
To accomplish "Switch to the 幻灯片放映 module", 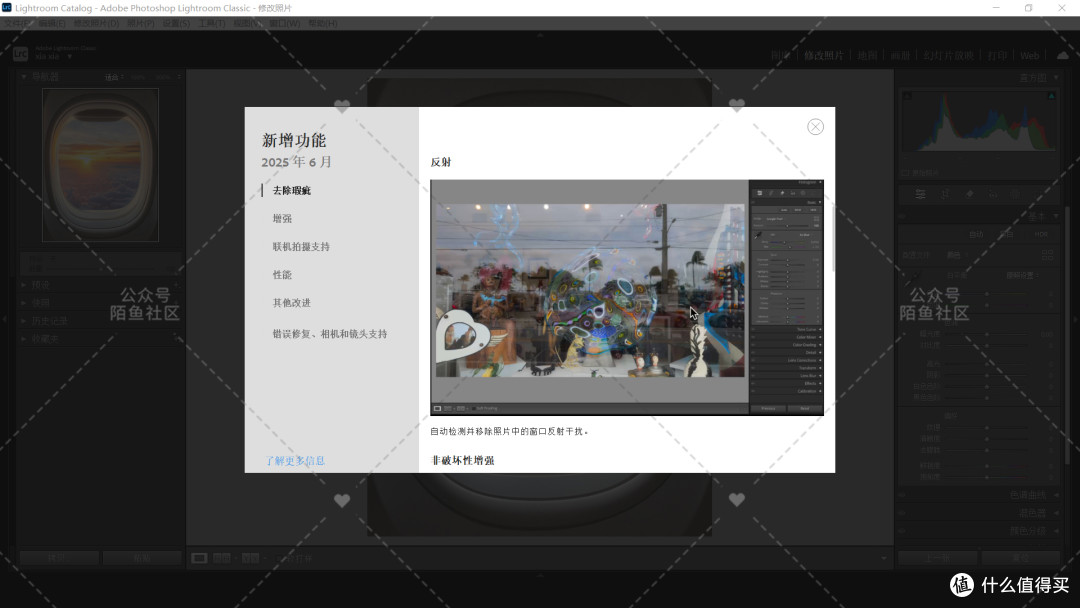I will [x=948, y=56].
